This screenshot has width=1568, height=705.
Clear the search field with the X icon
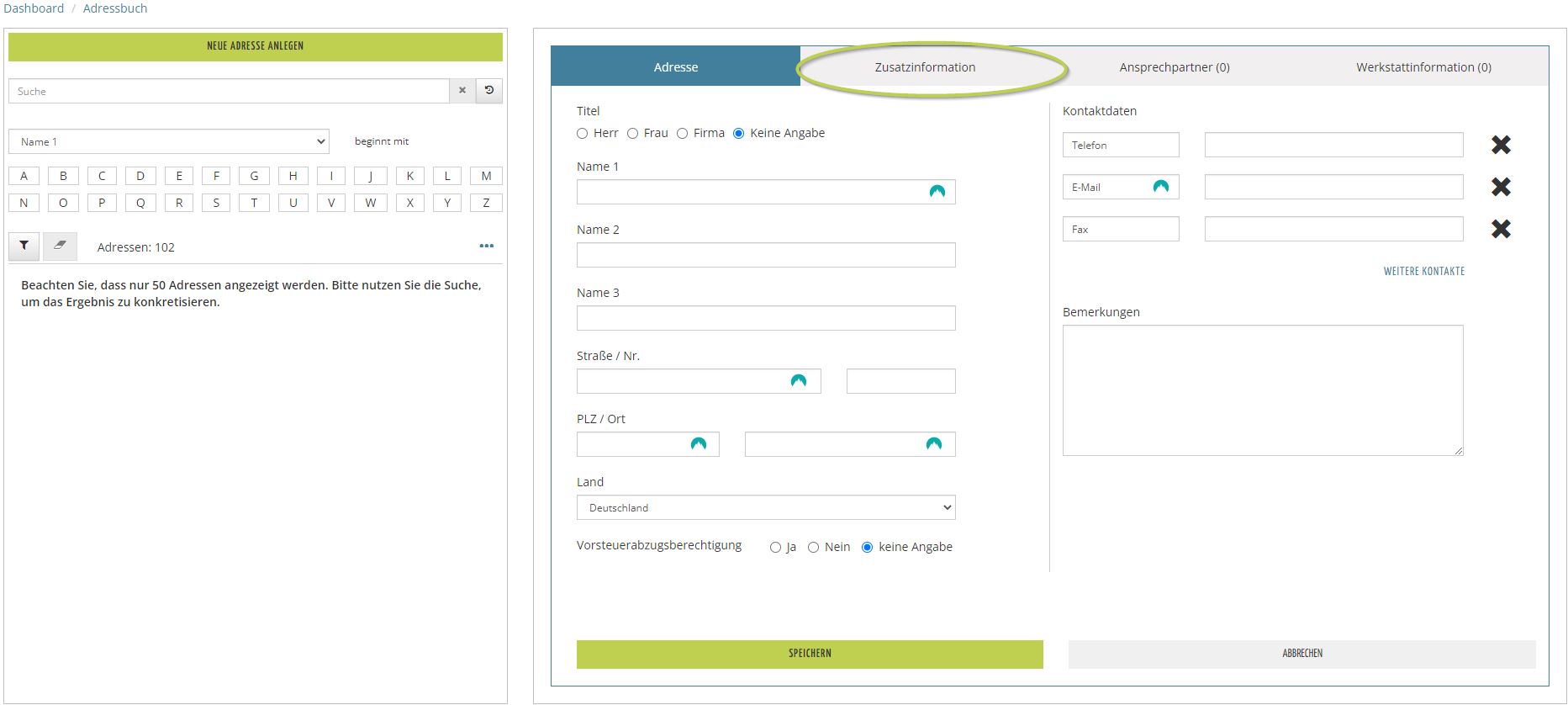pyautogui.click(x=462, y=91)
